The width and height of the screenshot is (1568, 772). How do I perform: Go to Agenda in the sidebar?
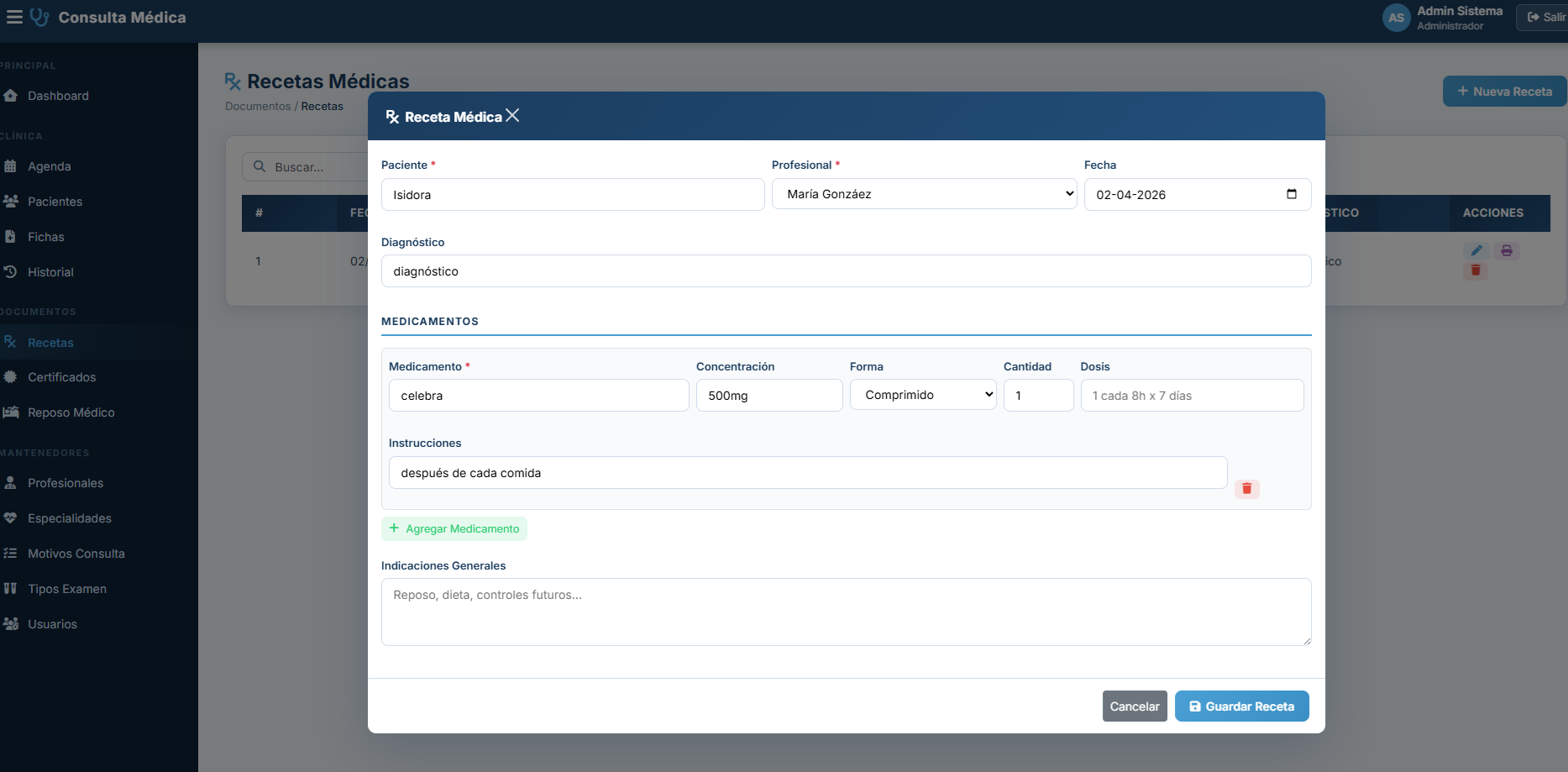(98, 166)
